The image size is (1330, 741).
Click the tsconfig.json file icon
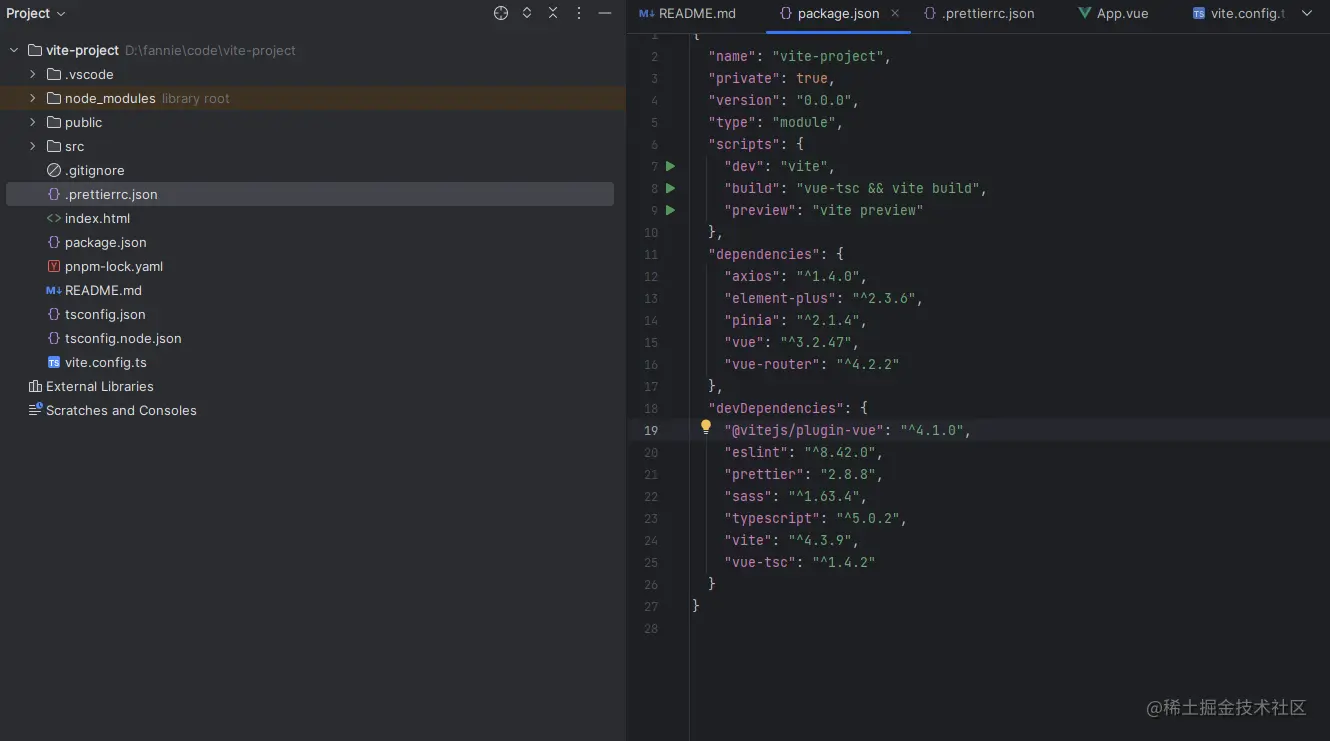click(x=54, y=314)
